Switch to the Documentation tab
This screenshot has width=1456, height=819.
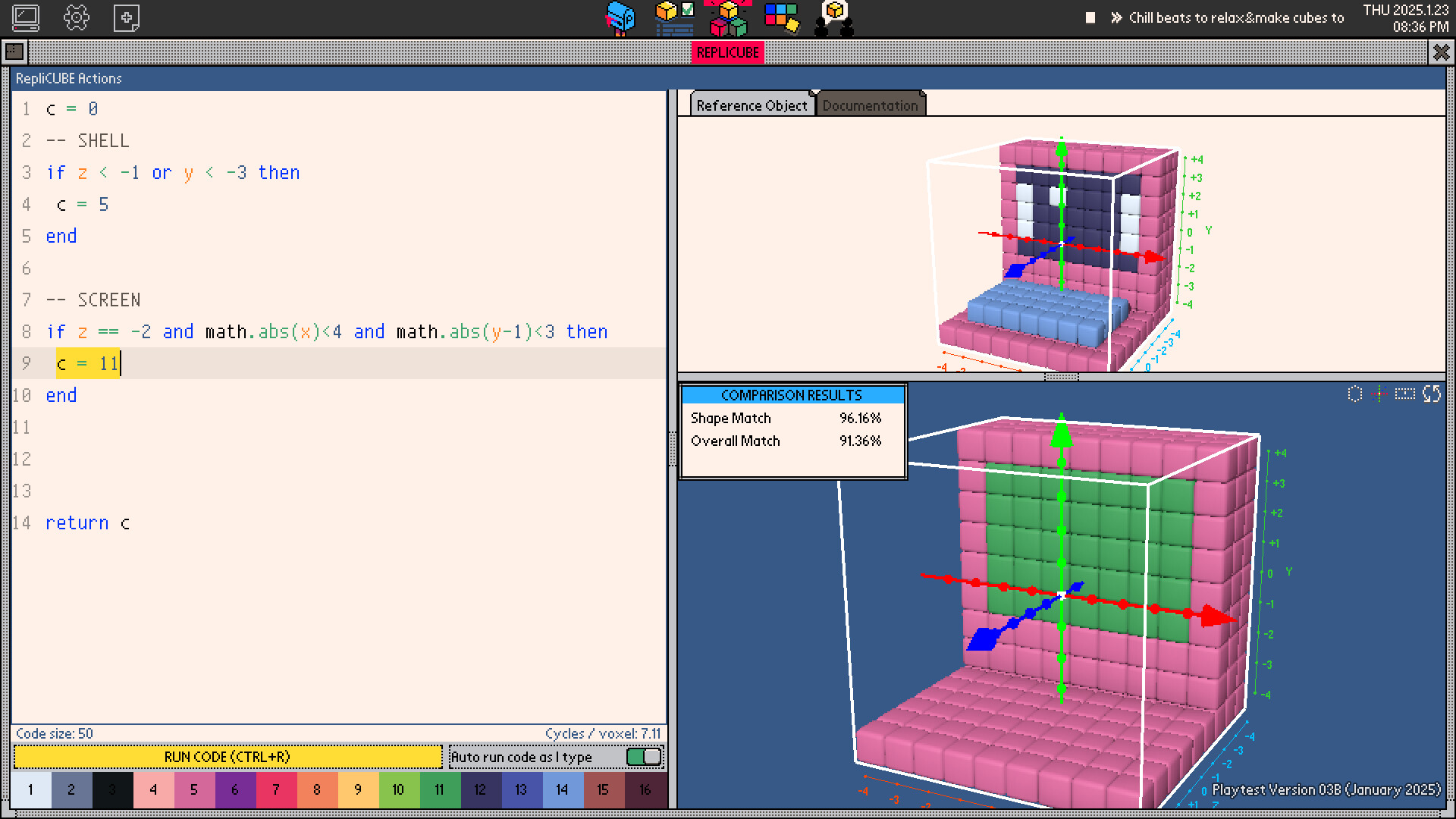(x=871, y=105)
